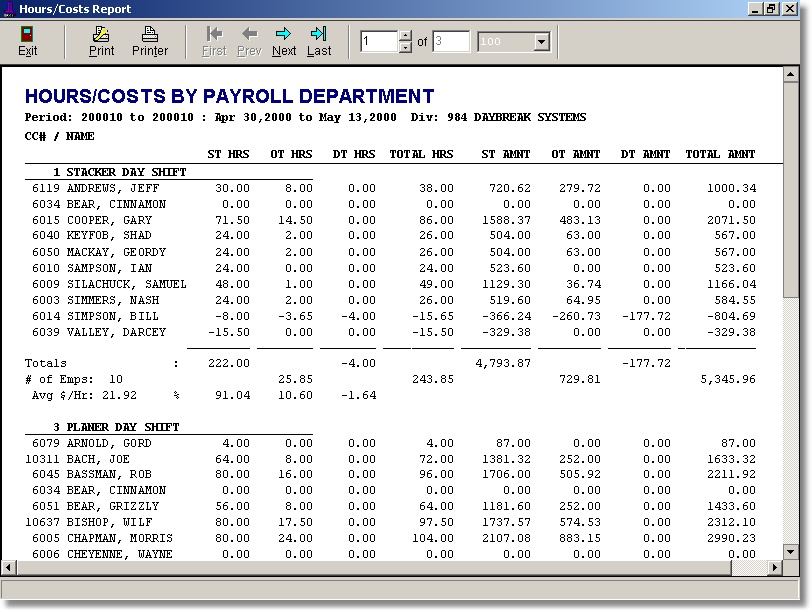This screenshot has height=612, width=812.
Task: Click the vertical scrollbar thumb
Action: click(791, 190)
